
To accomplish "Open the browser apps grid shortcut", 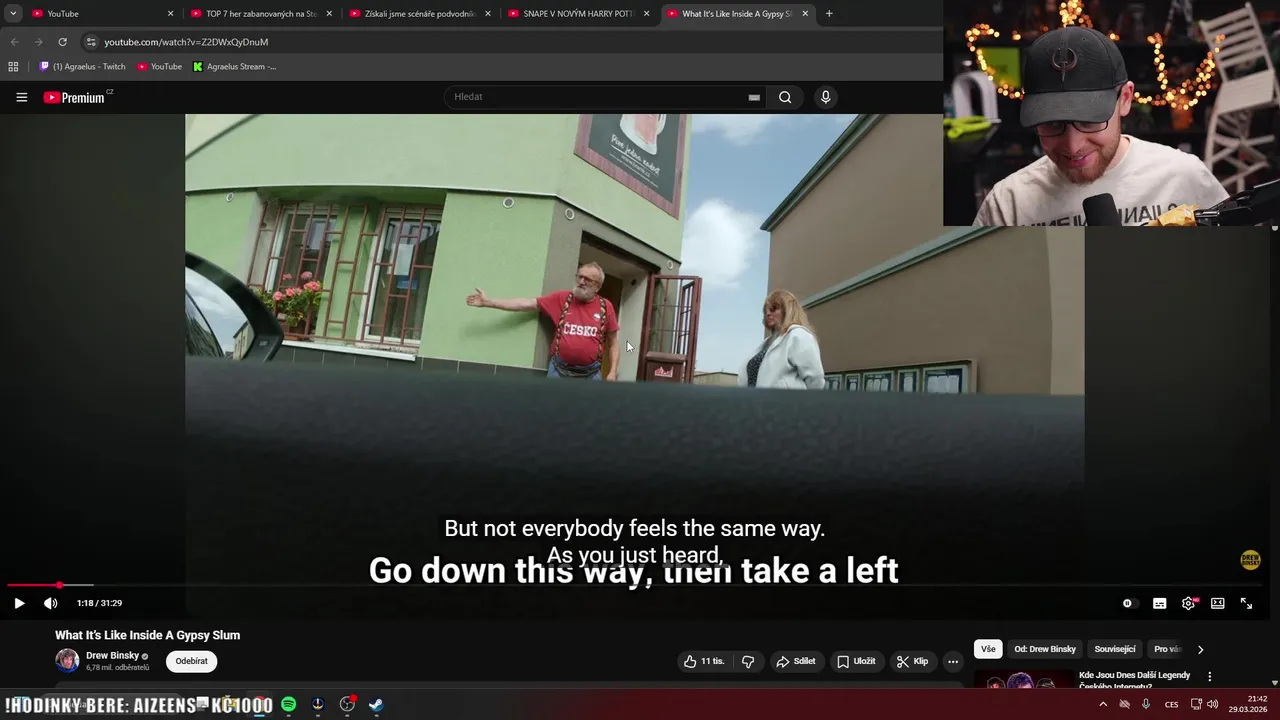I will (x=13, y=67).
